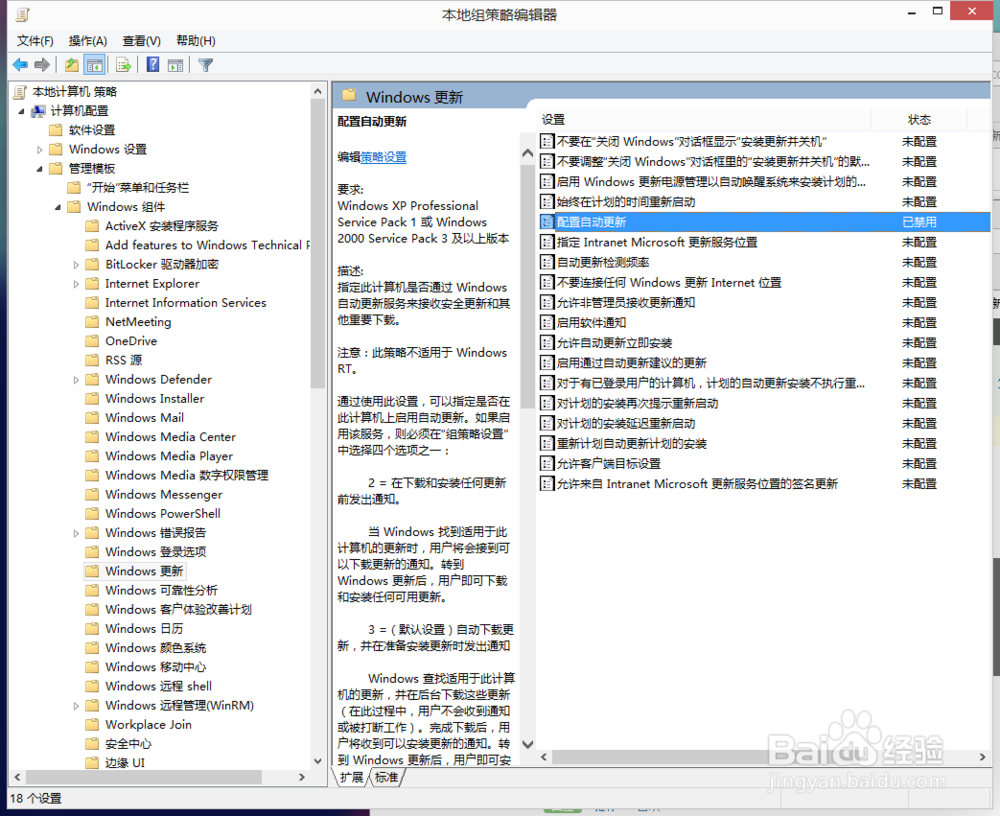1000x816 pixels.
Task: Expand the Windows Defender node
Action: (x=76, y=380)
